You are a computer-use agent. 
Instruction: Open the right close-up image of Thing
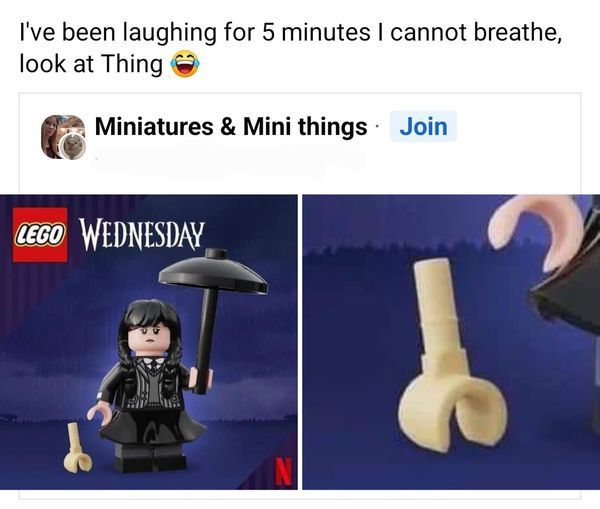click(451, 342)
